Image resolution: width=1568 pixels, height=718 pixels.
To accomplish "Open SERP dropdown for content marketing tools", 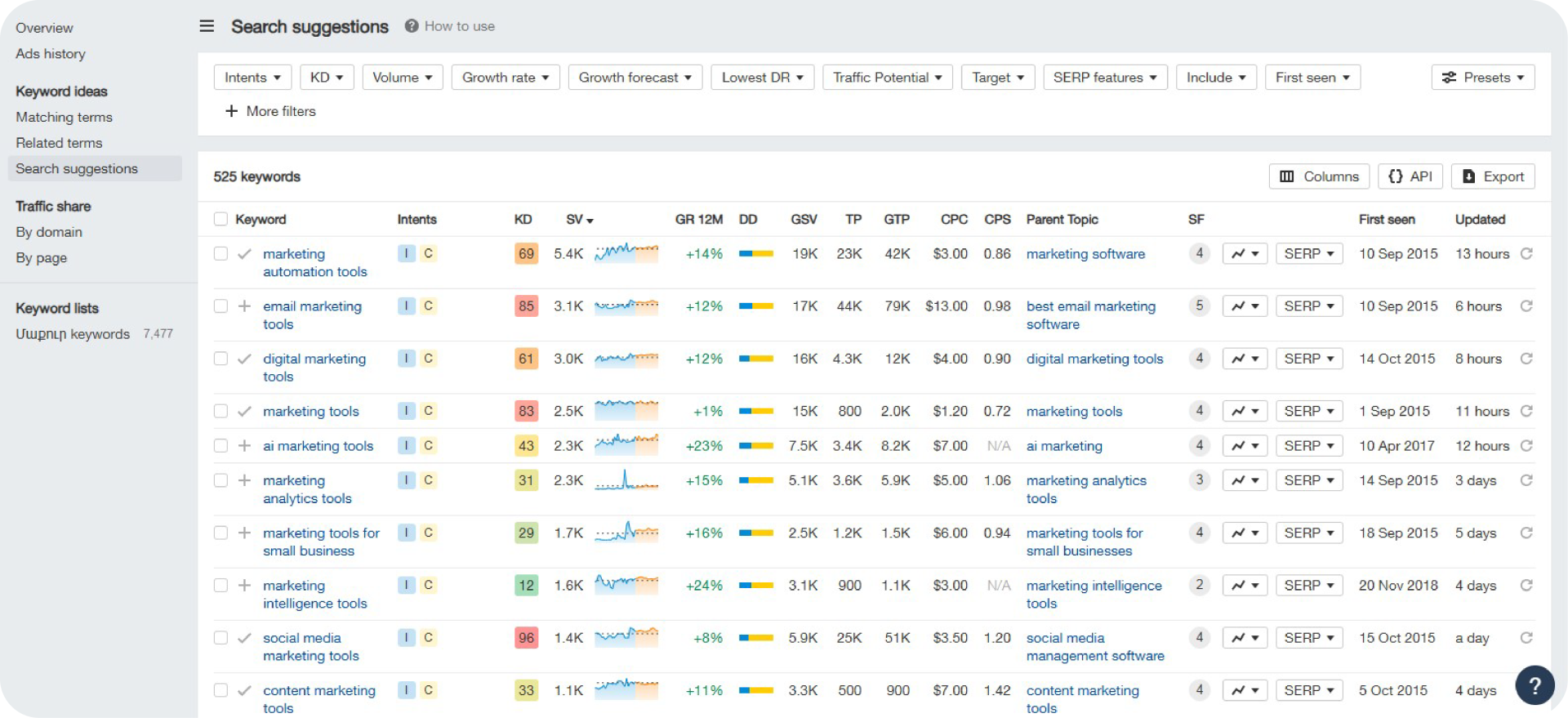I will coord(1309,690).
